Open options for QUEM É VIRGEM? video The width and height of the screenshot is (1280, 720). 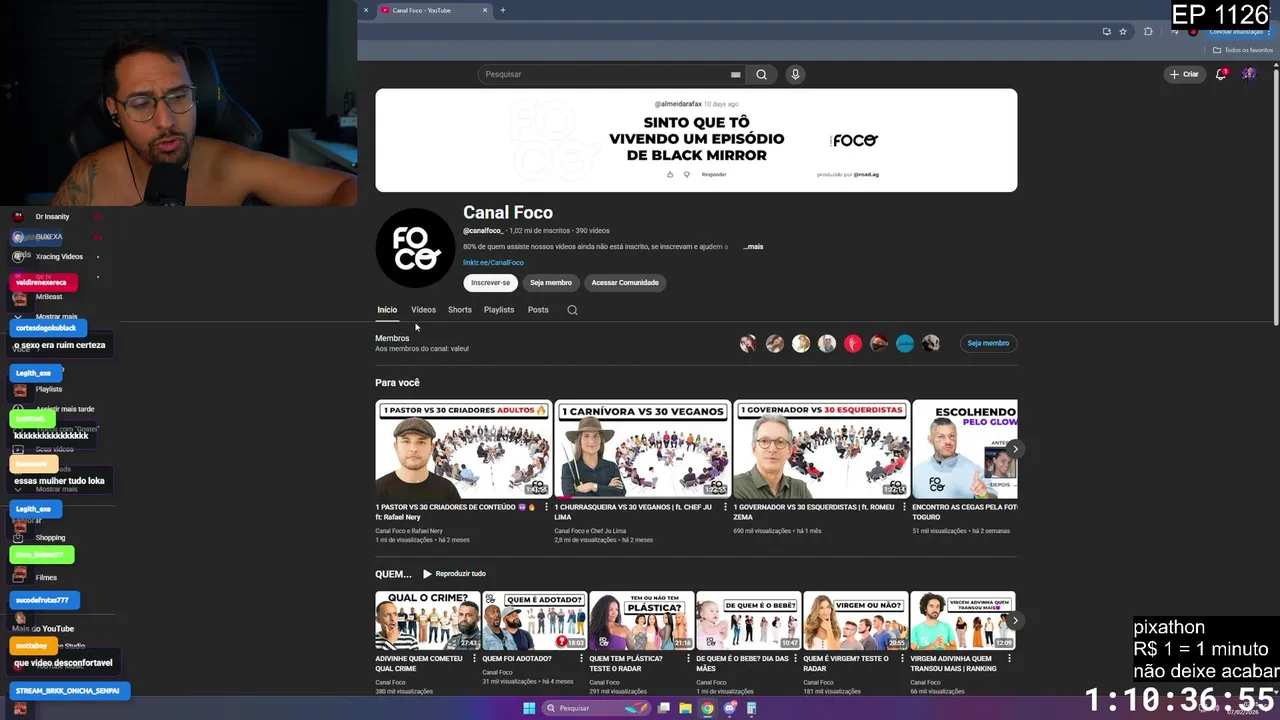click(x=902, y=660)
